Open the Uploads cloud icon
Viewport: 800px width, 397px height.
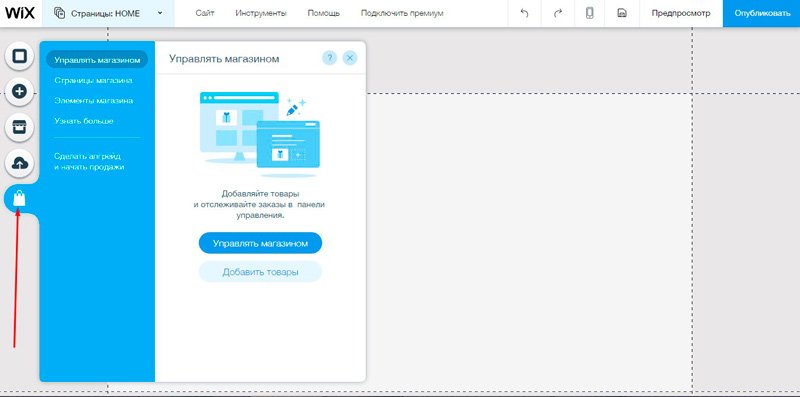tap(19, 163)
